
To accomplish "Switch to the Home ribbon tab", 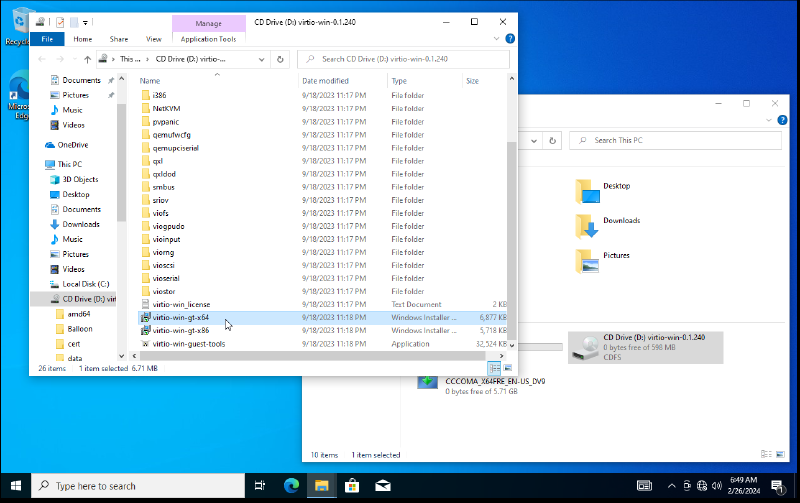I will pyautogui.click(x=83, y=39).
